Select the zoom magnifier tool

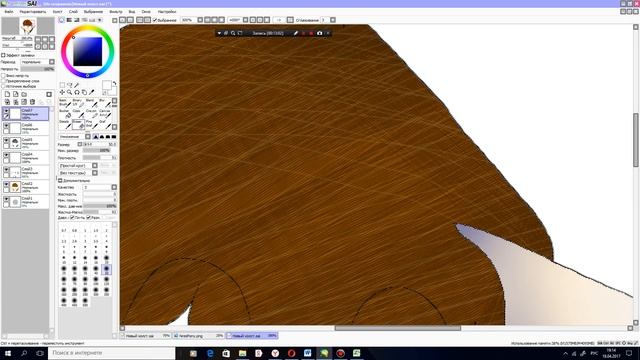tap(69, 92)
